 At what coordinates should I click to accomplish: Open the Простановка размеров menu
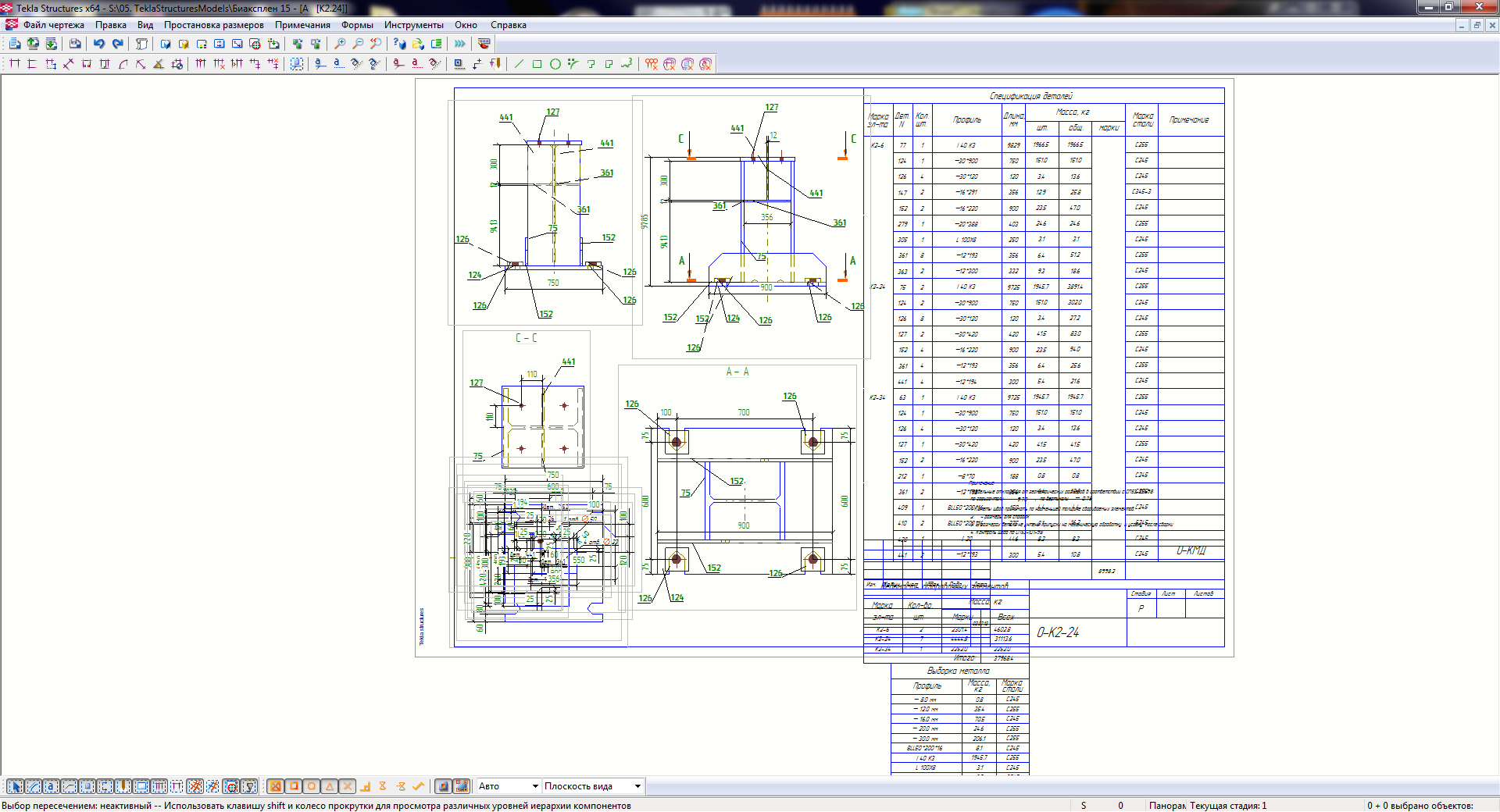[213, 25]
